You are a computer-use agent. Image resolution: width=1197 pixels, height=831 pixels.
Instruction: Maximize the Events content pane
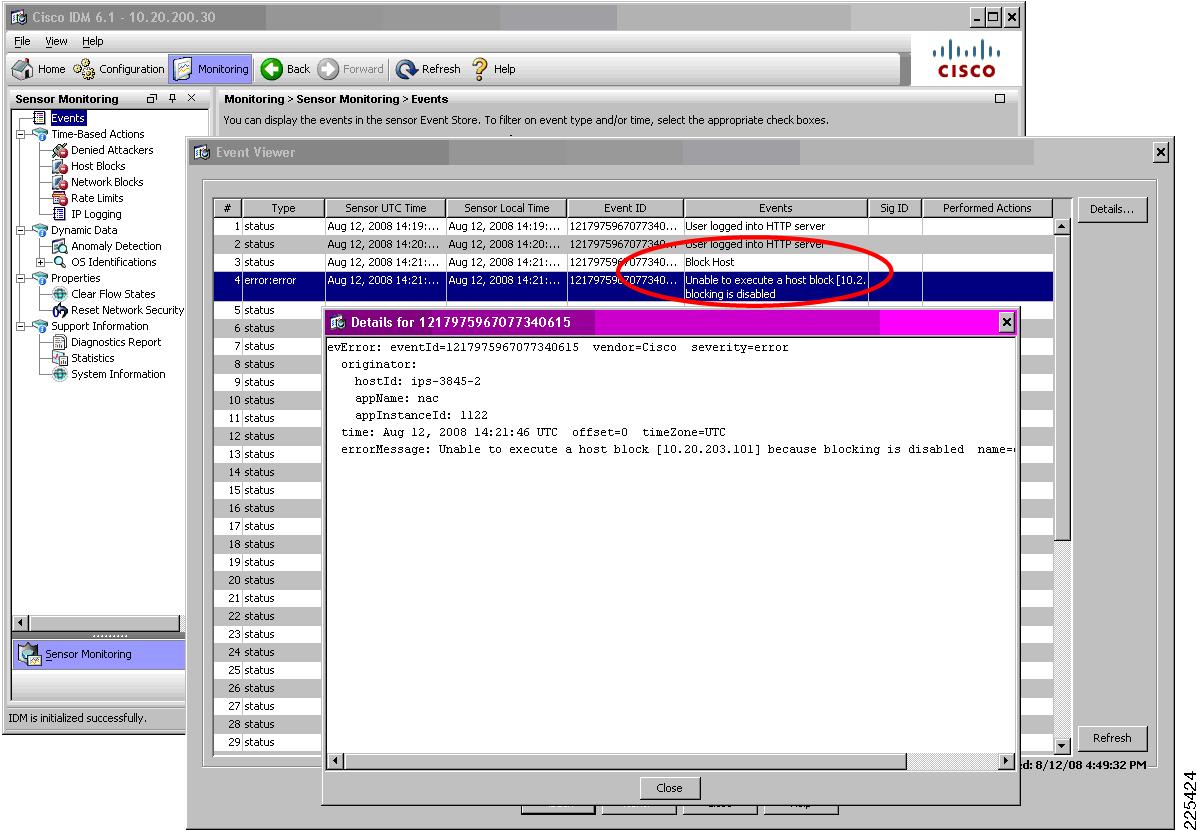click(1000, 98)
